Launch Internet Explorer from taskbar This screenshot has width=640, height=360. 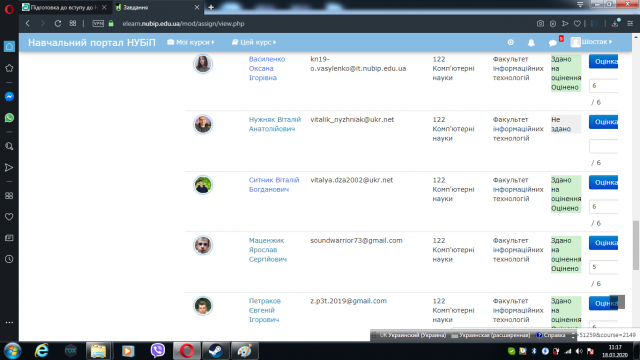[x=42, y=351]
